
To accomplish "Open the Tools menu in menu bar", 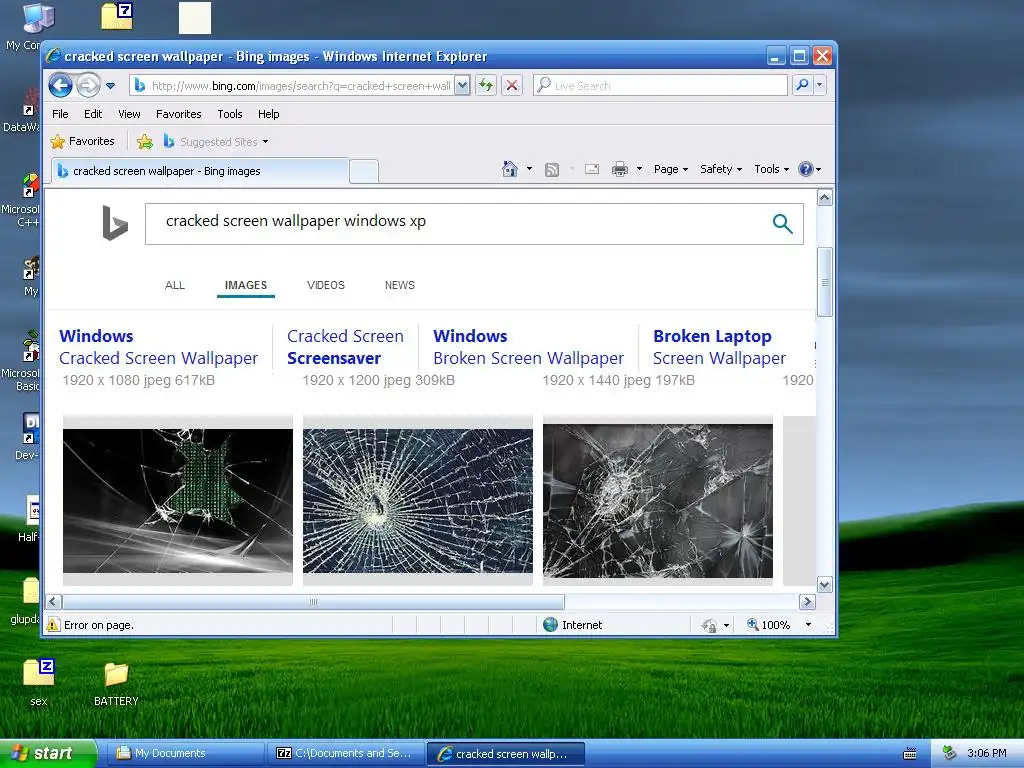I will [230, 114].
